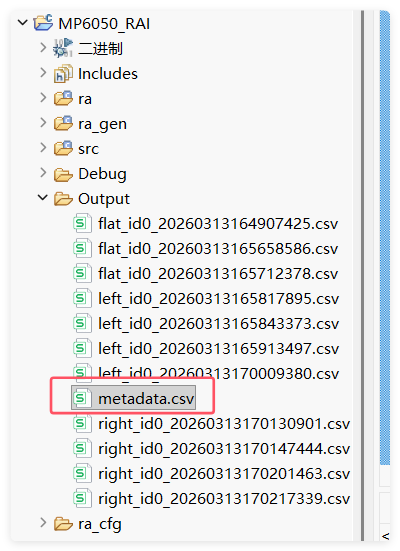Select the MP6050_RAI project name

pyautogui.click(x=104, y=24)
